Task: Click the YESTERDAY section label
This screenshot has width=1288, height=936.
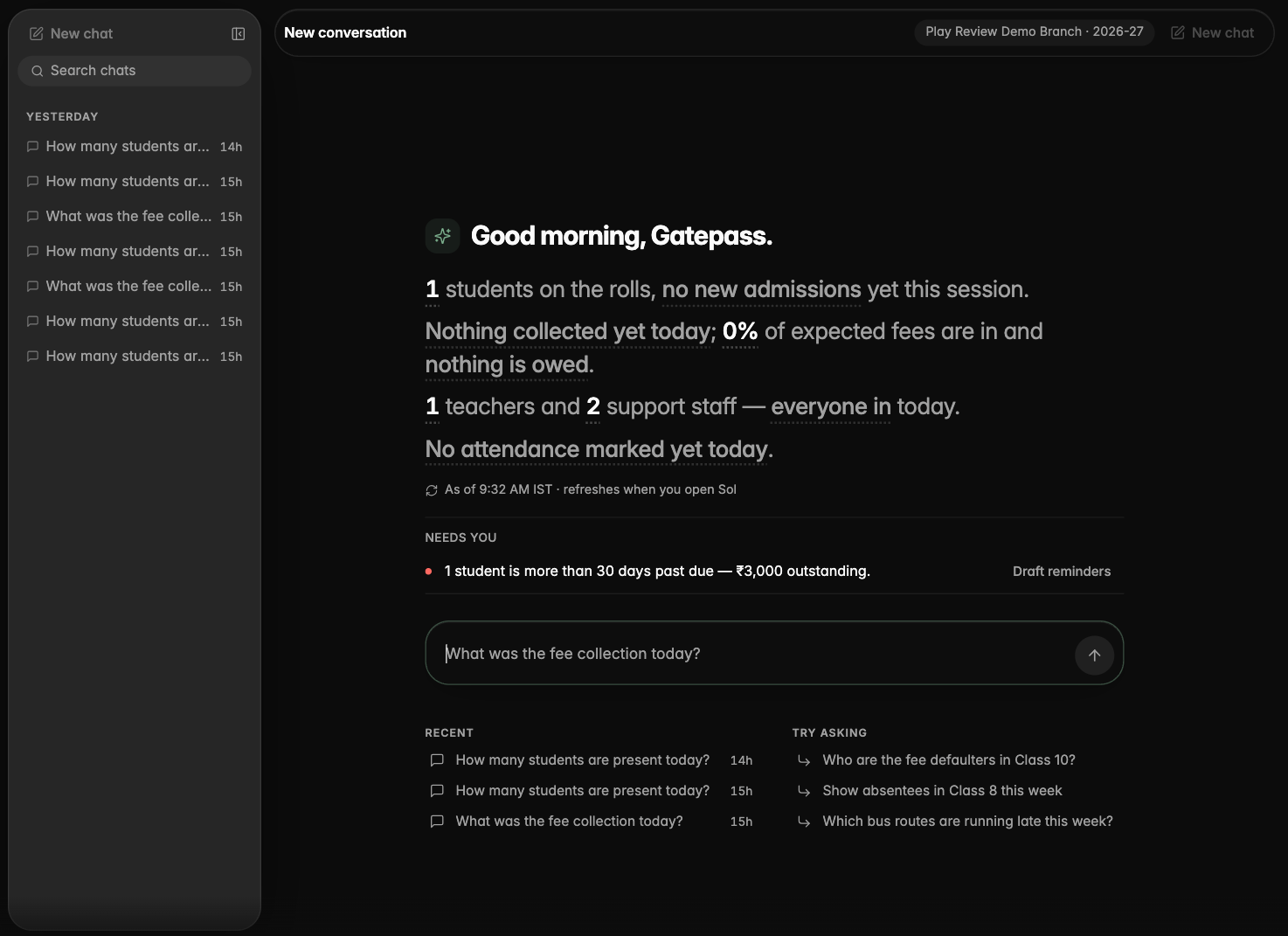Action: click(62, 116)
